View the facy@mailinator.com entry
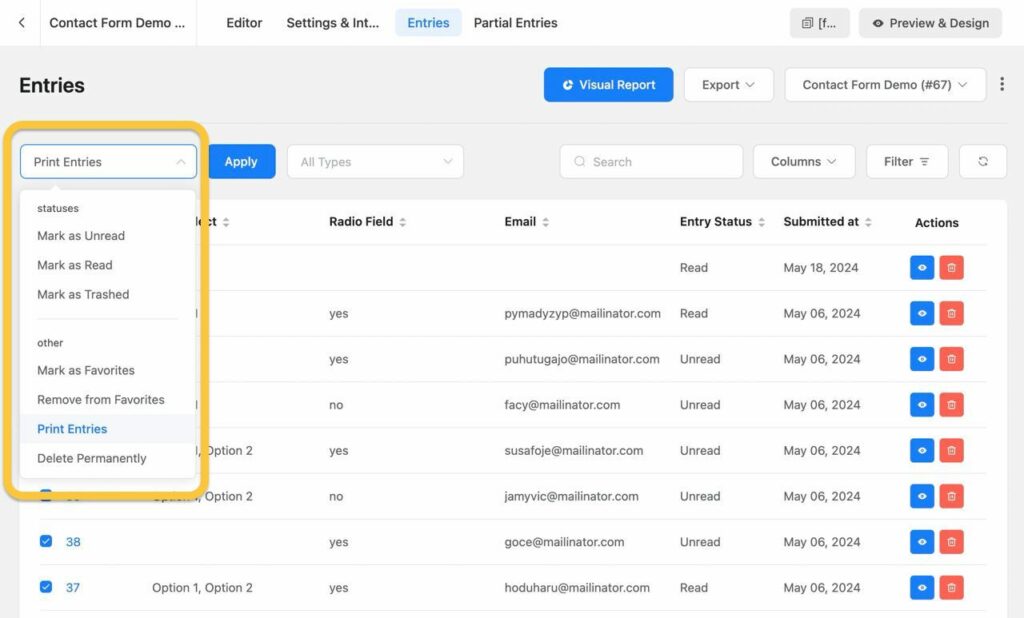Viewport: 1024px width, 618px height. [x=921, y=404]
